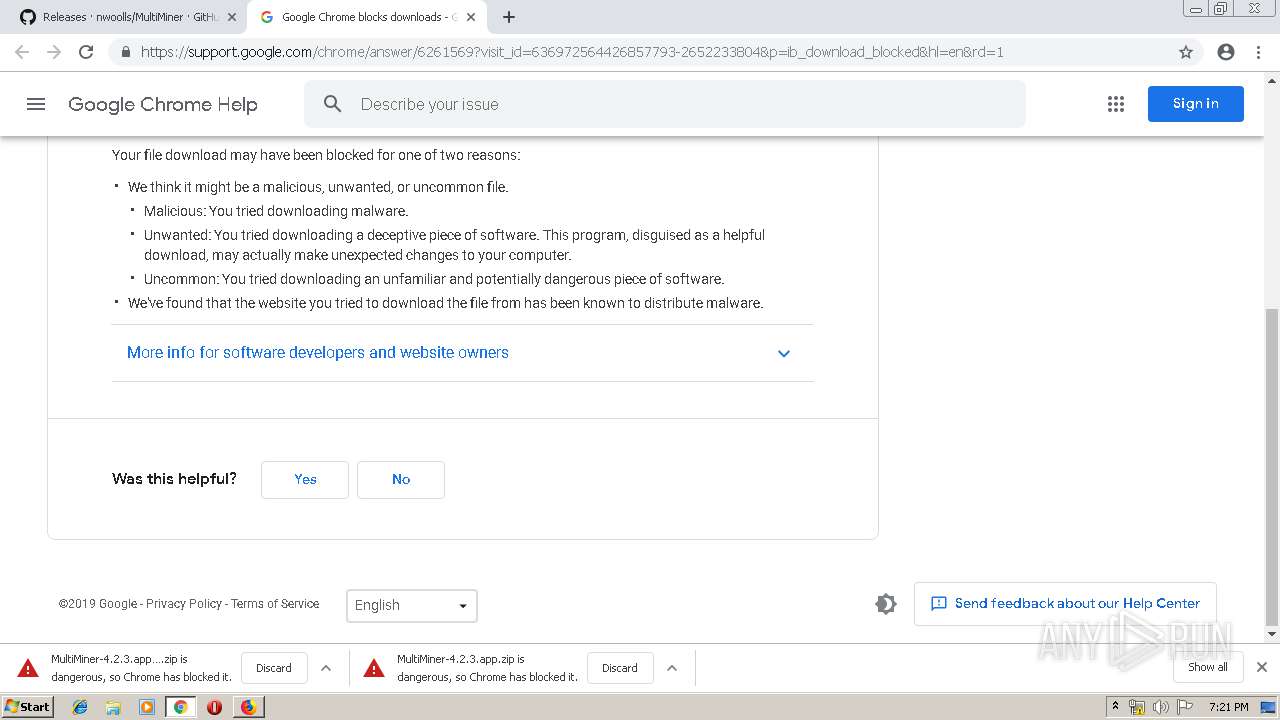This screenshot has width=1280, height=720.
Task: Open Chrome from the taskbar
Action: [180, 707]
